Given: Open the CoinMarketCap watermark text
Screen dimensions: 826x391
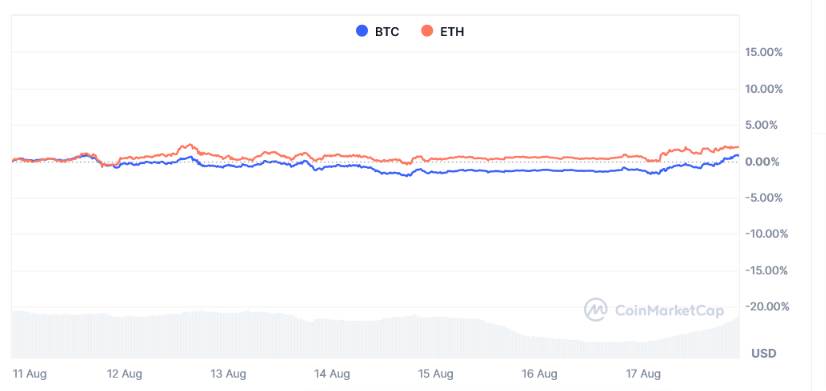Looking at the screenshot, I should click(669, 310).
